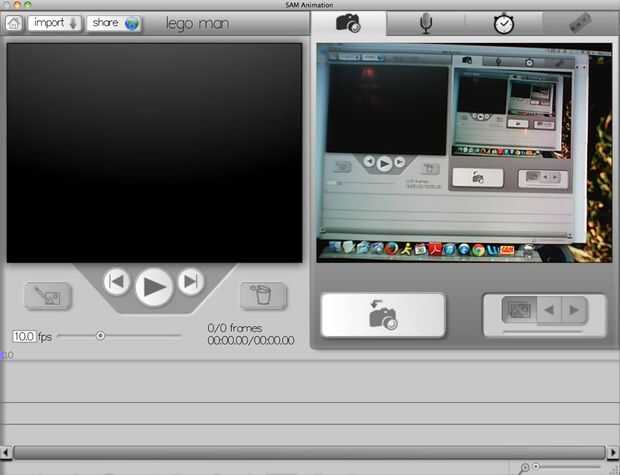Go to the home screen icon
The height and width of the screenshot is (475, 620).
[x=14, y=23]
